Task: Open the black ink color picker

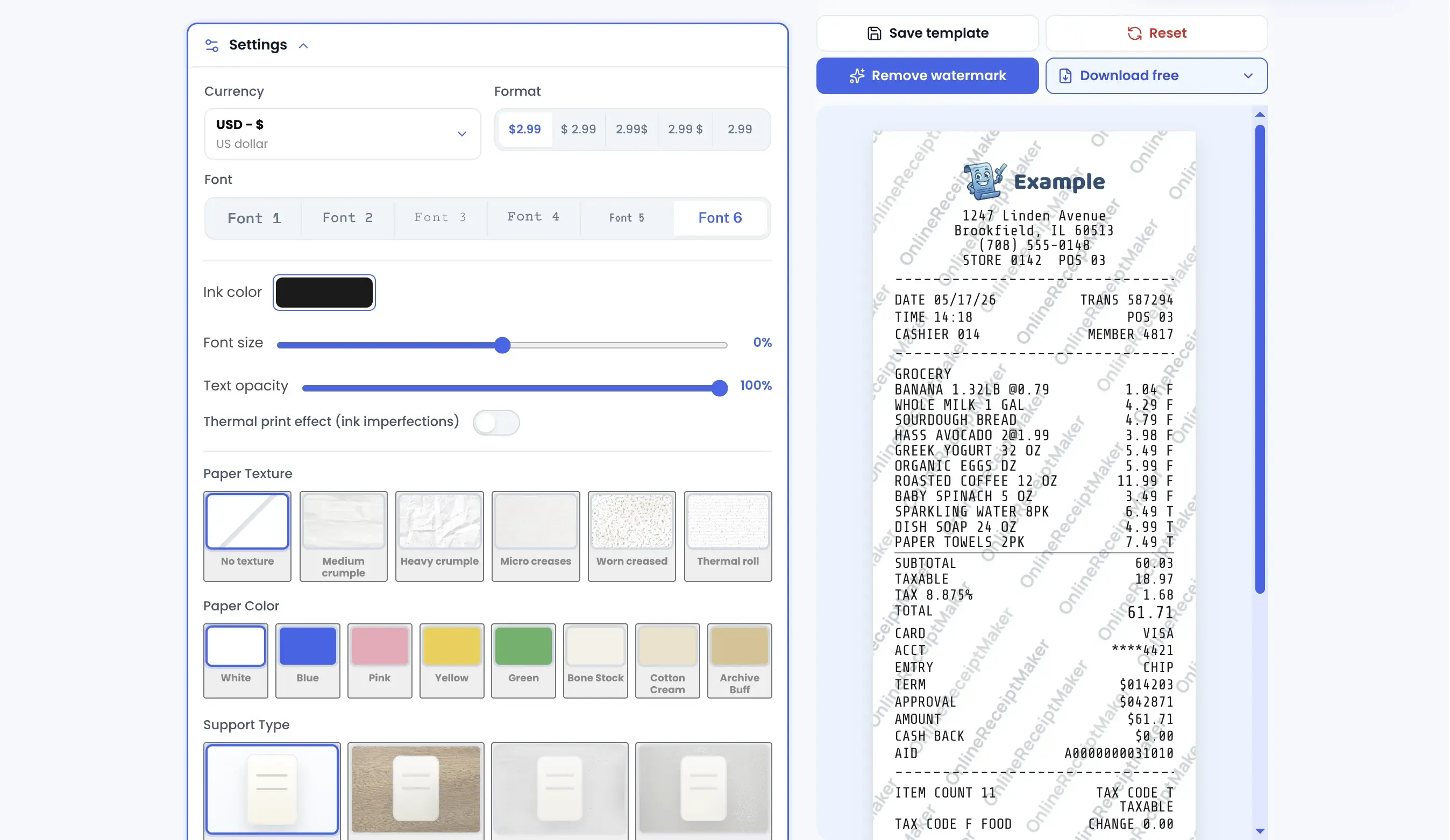Action: 324,292
